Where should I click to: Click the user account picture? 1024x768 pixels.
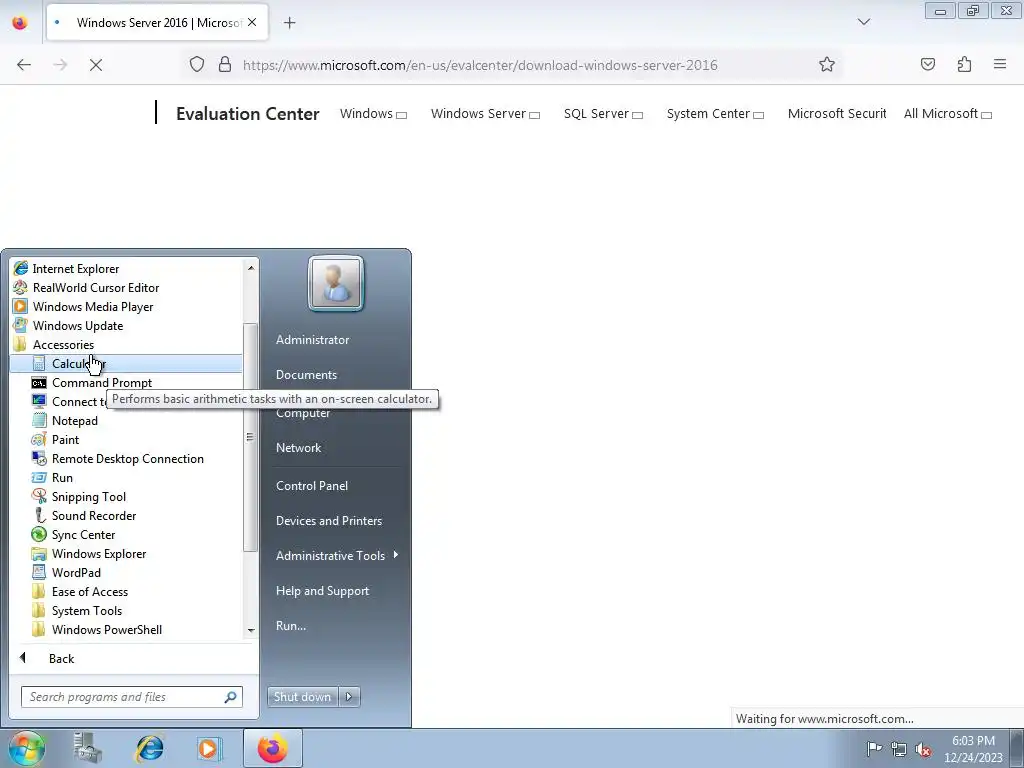[336, 283]
